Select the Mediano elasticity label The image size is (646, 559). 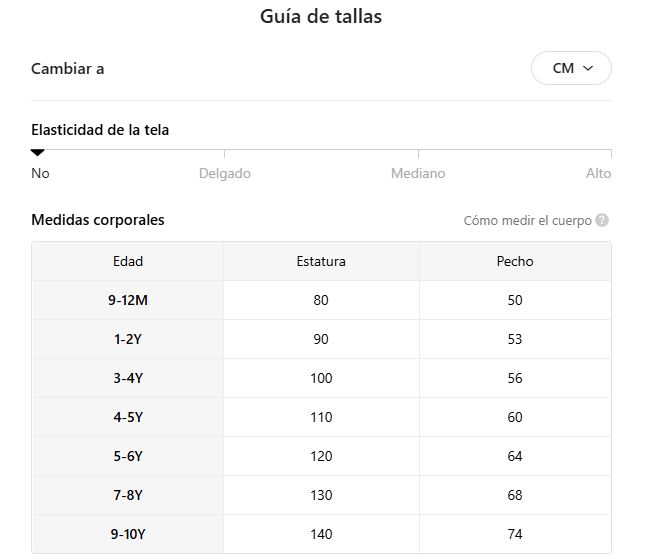tap(418, 174)
